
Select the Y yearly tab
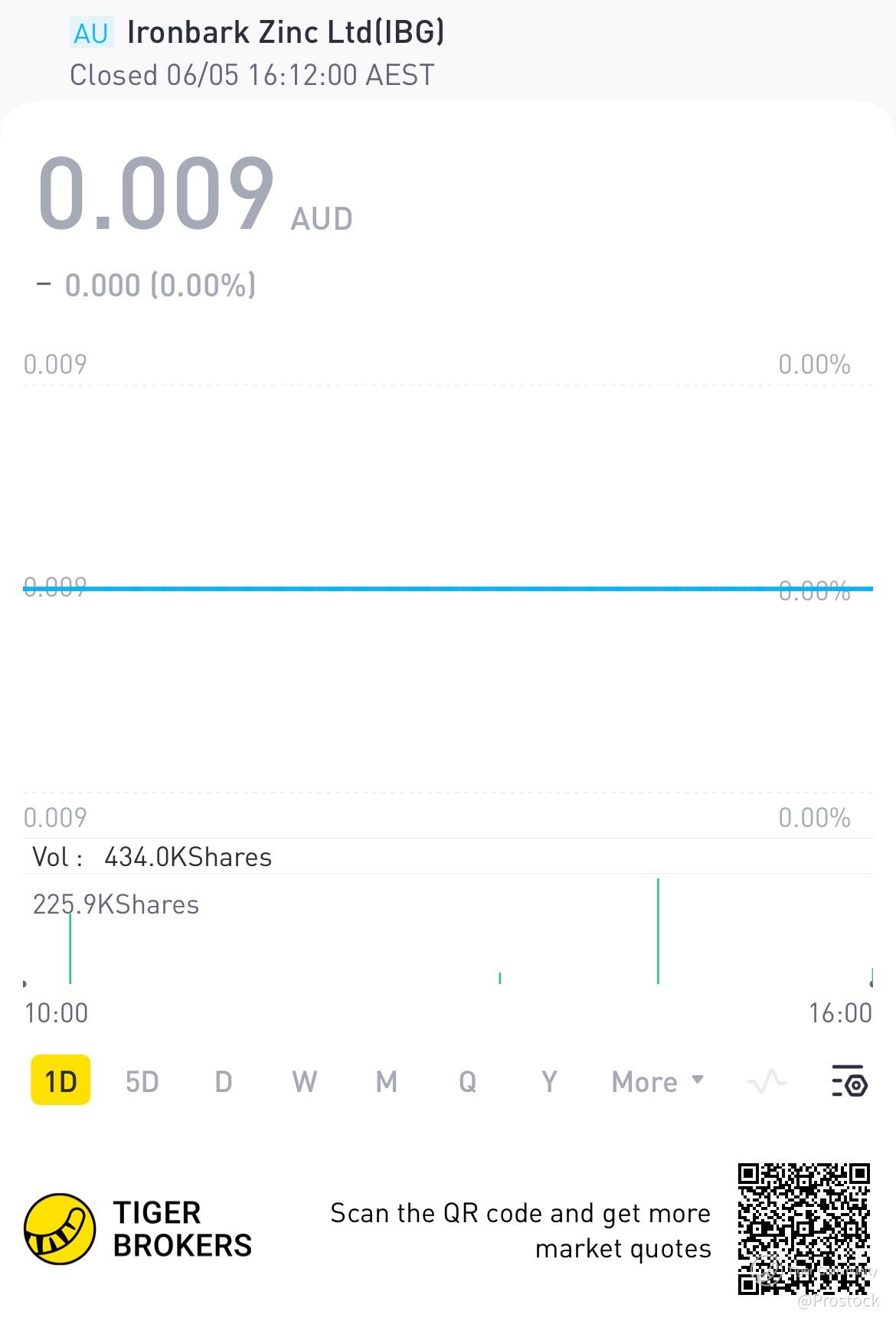tap(548, 1081)
